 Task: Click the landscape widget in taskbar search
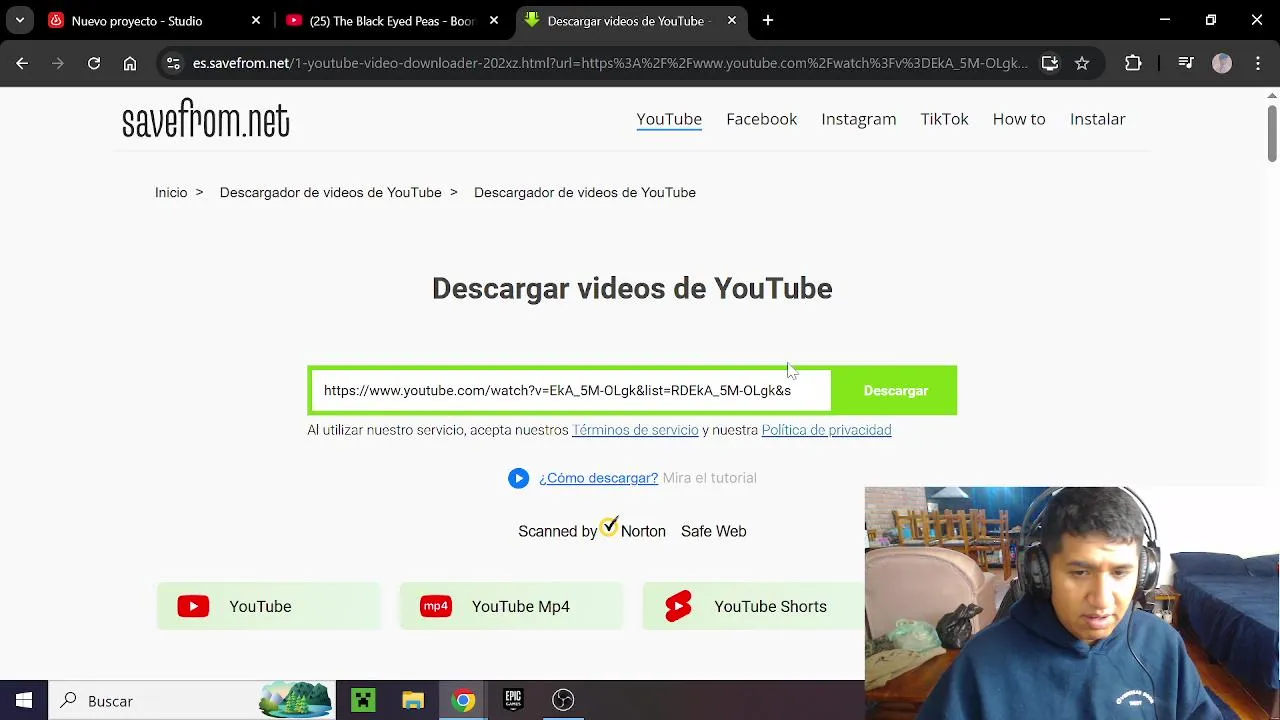pos(296,700)
